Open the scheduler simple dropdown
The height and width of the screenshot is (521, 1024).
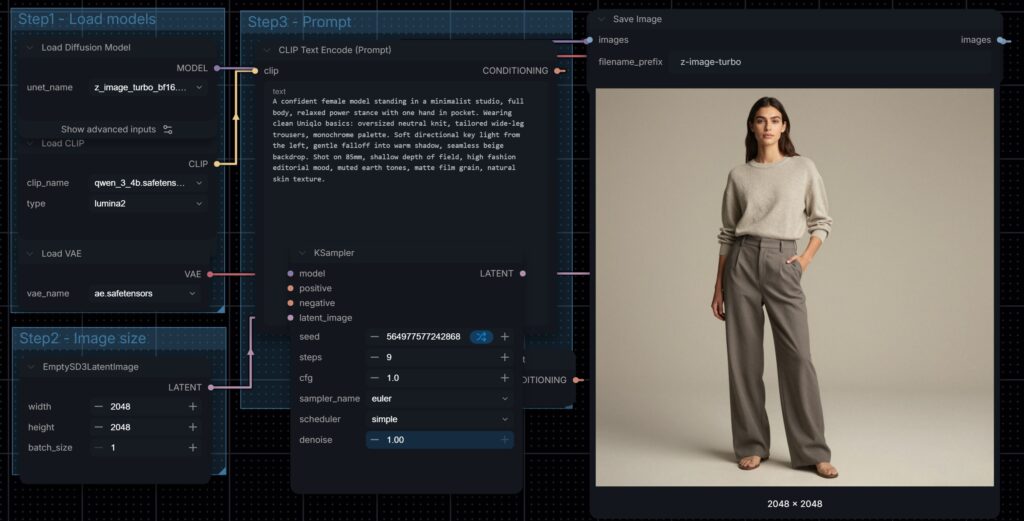click(440, 420)
